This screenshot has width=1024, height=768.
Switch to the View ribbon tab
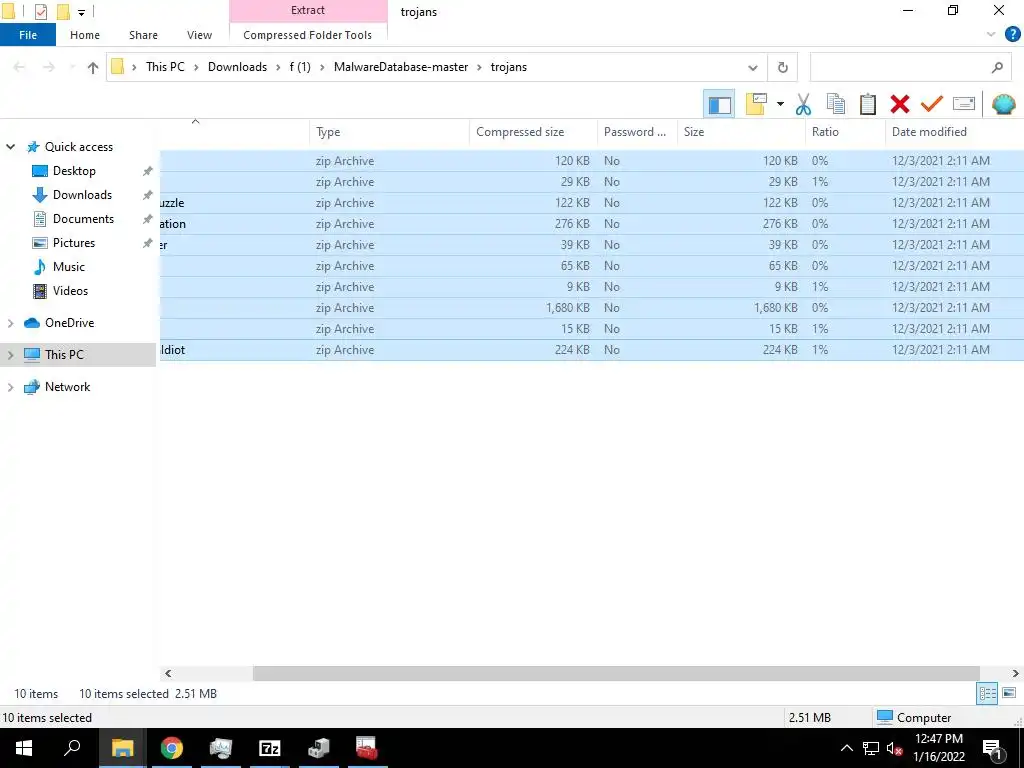click(199, 35)
